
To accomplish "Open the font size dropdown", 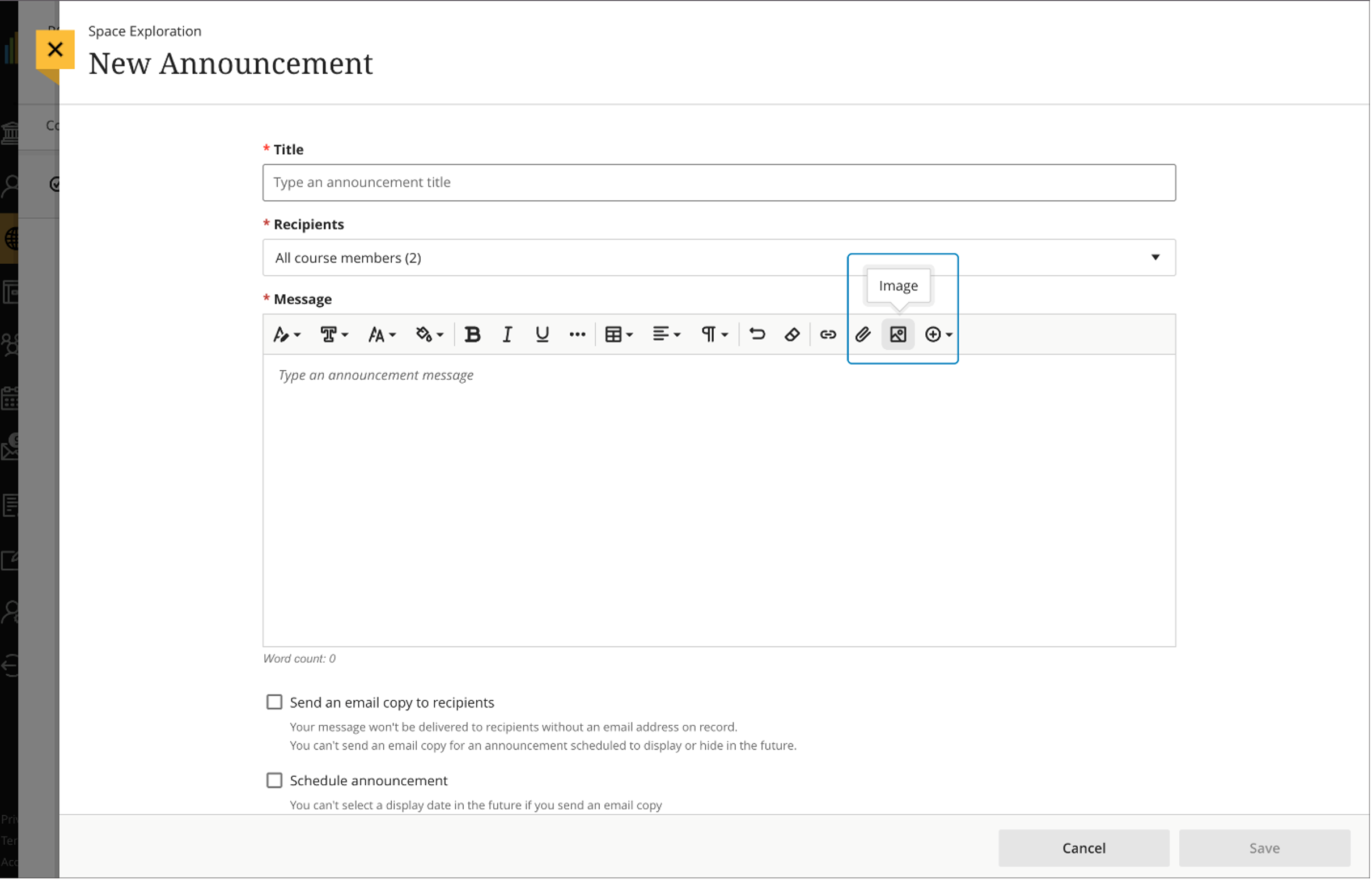I will coord(382,335).
